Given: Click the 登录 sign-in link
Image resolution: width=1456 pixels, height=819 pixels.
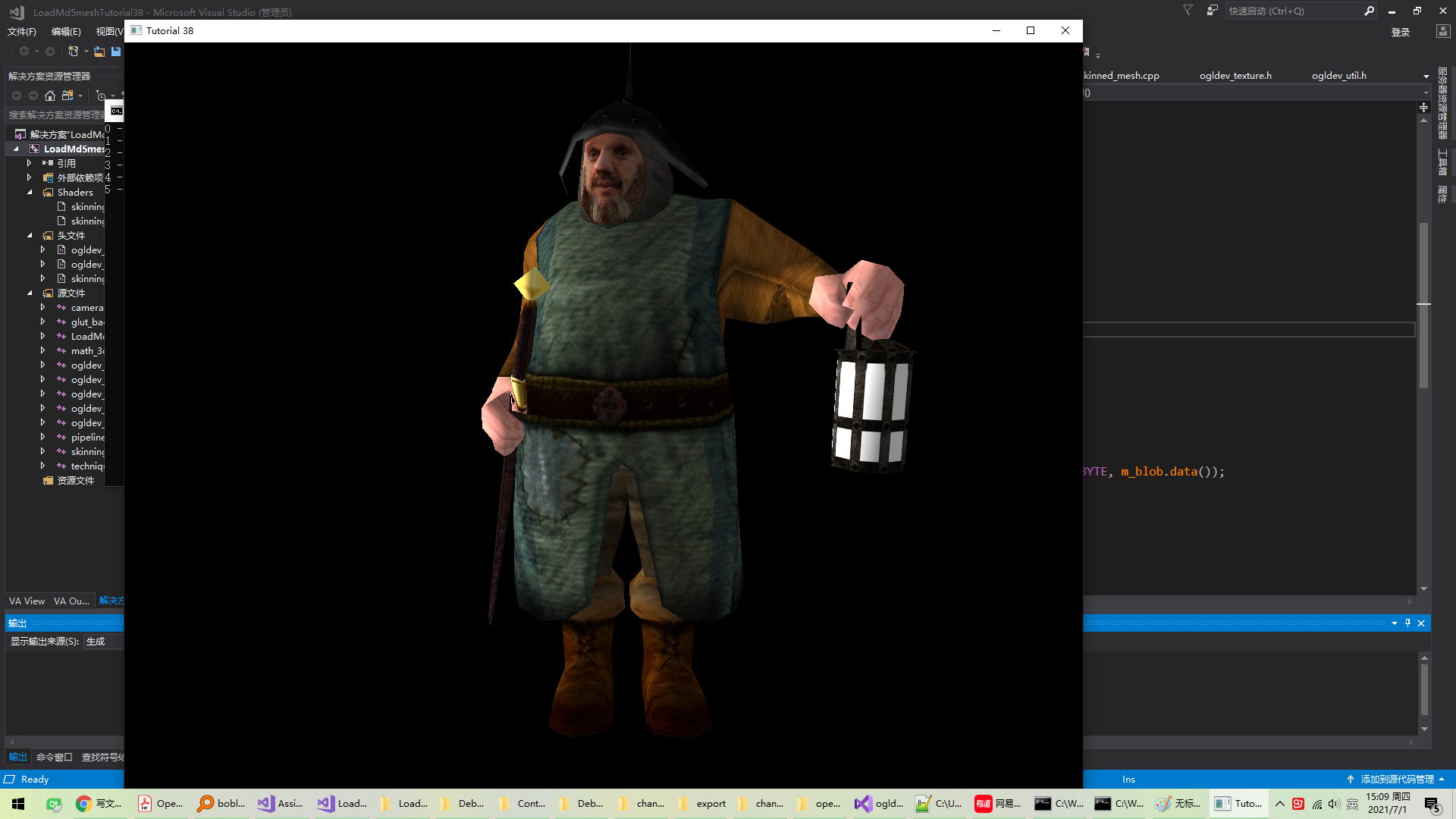Looking at the screenshot, I should pyautogui.click(x=1400, y=32).
